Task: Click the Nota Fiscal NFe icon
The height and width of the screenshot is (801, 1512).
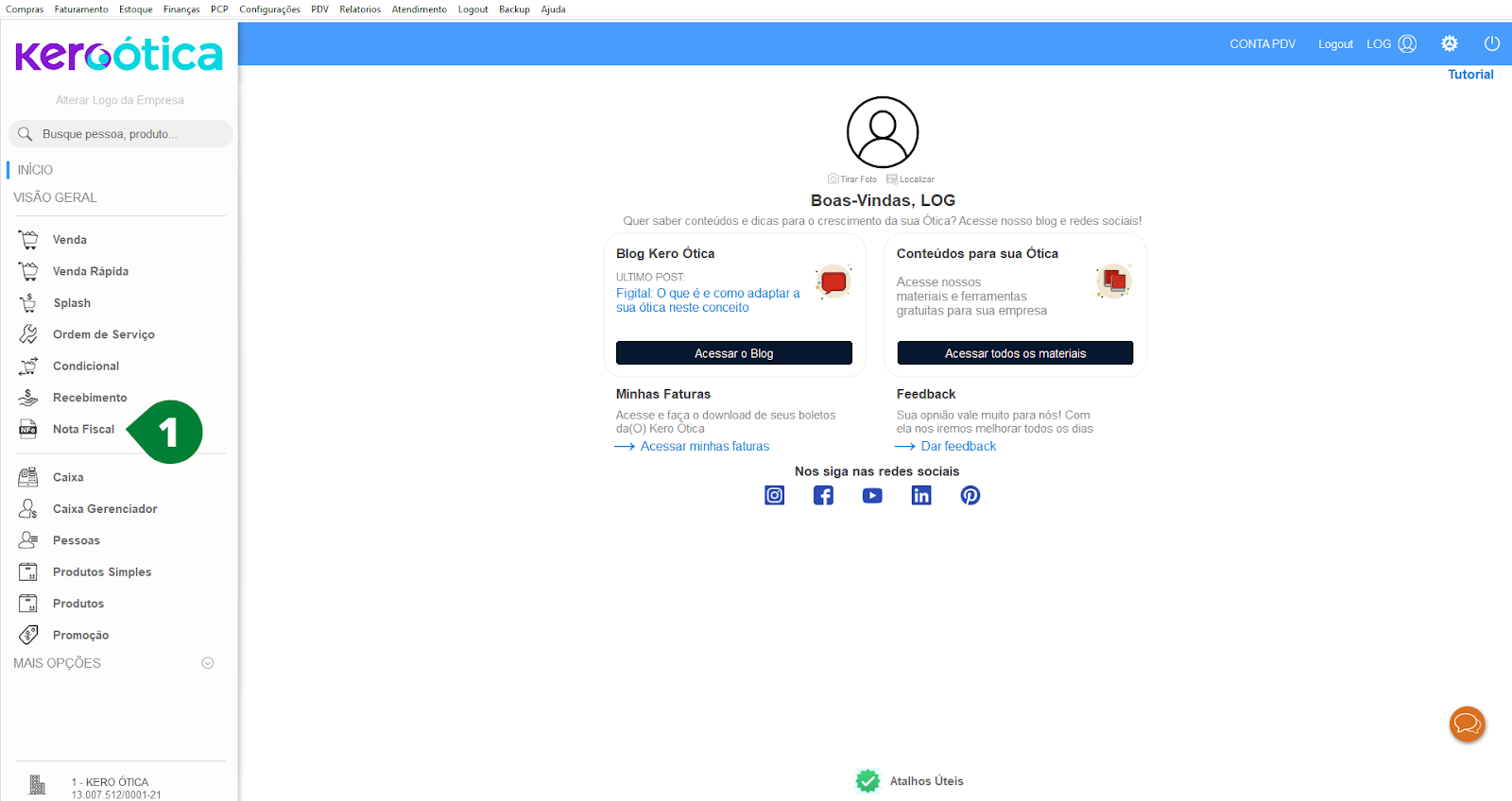Action: tap(28, 429)
